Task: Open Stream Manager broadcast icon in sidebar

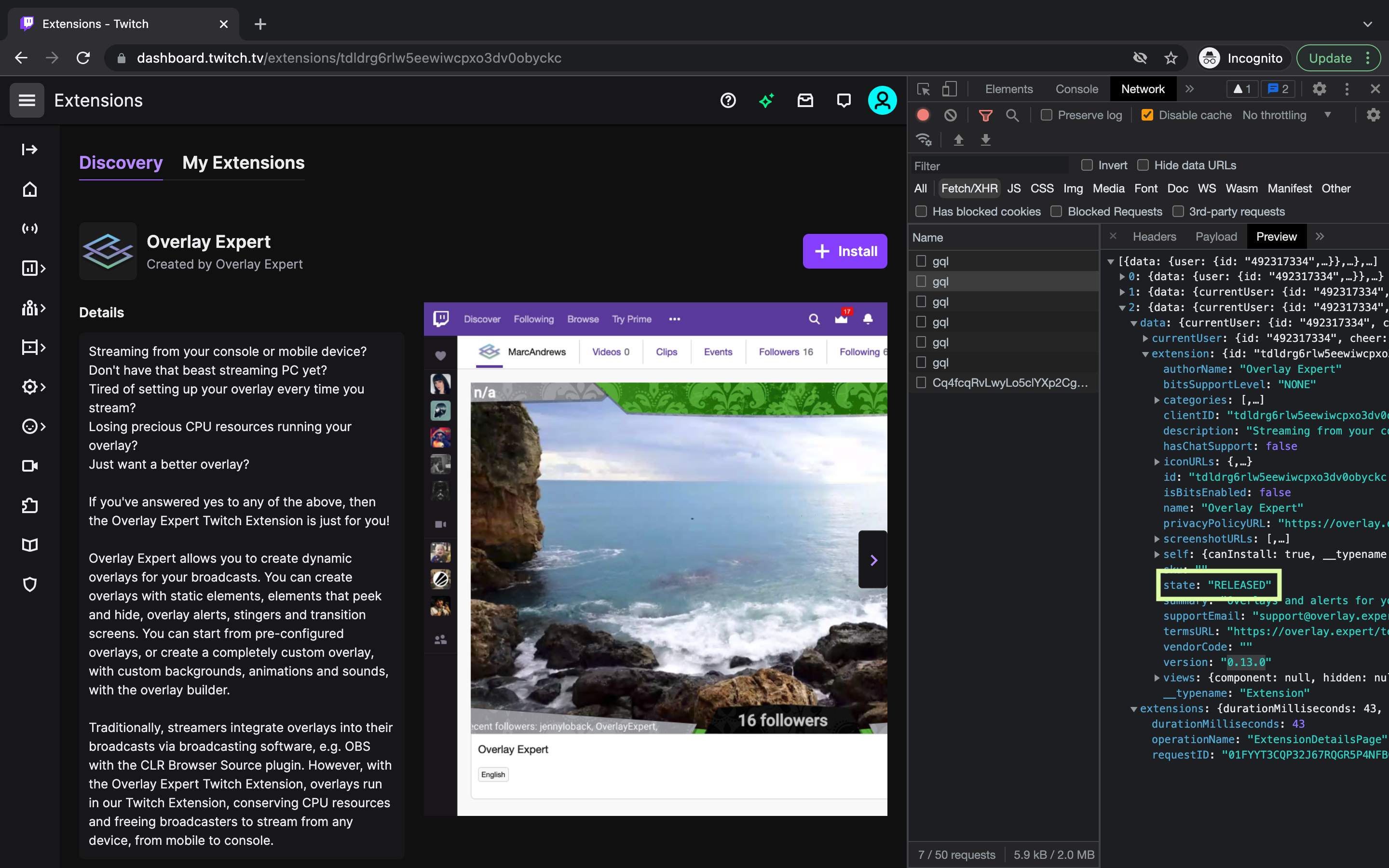Action: [30, 229]
